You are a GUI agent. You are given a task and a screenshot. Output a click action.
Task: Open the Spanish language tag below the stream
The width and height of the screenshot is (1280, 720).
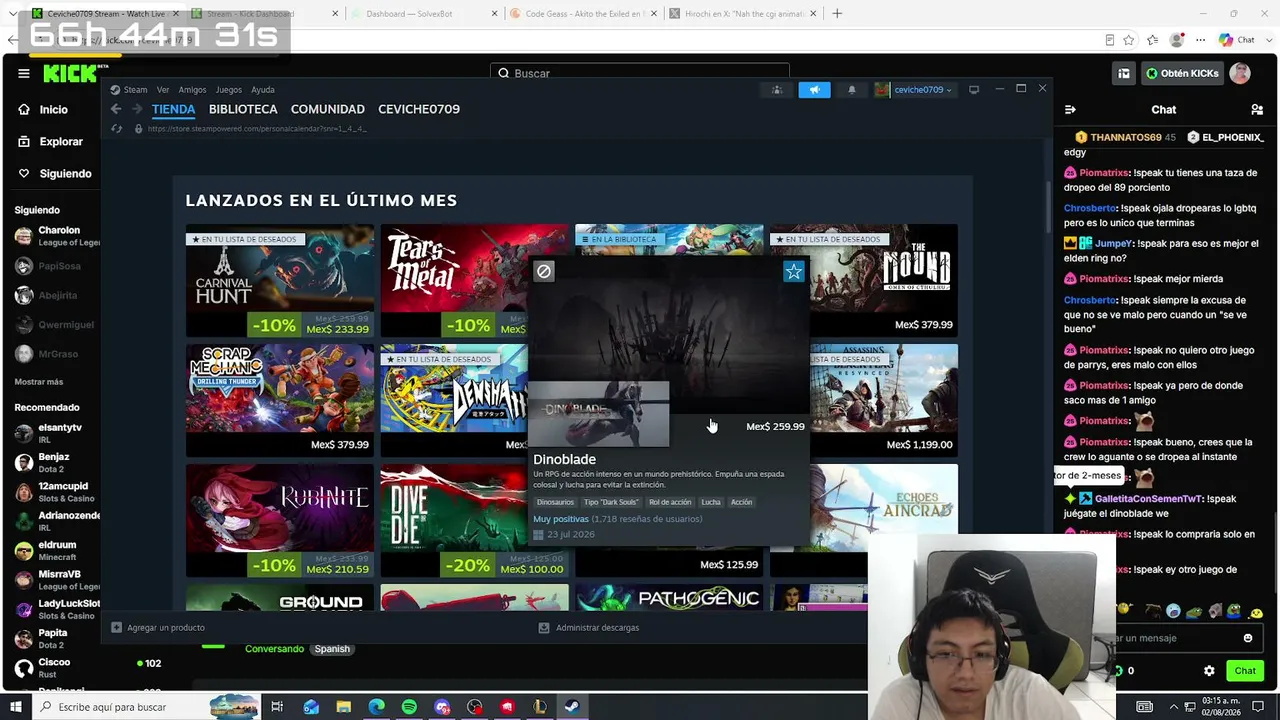pos(332,649)
